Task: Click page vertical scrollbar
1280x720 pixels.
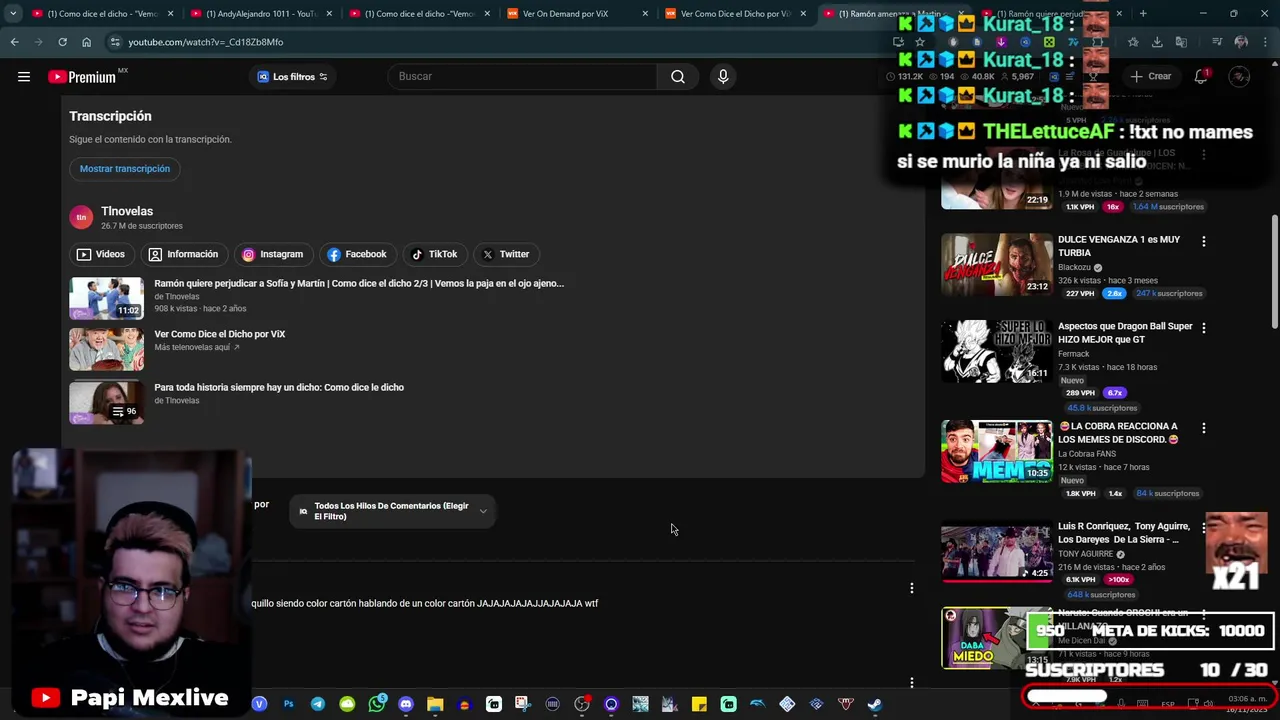Action: click(x=1274, y=270)
